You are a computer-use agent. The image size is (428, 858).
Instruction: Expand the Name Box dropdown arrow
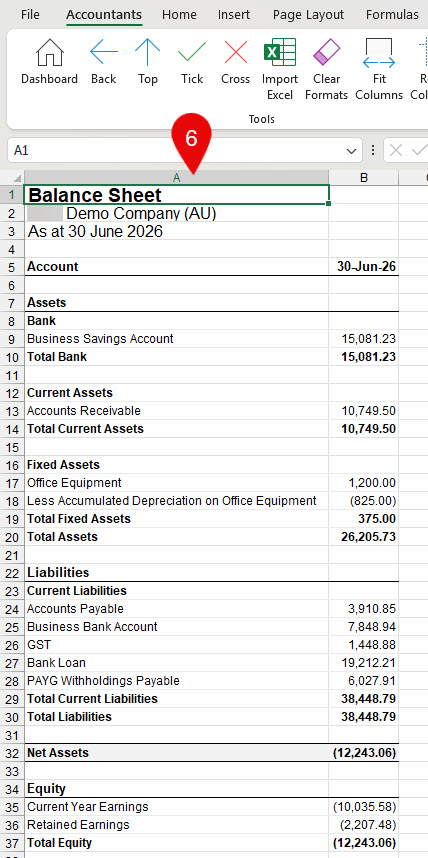pos(351,150)
